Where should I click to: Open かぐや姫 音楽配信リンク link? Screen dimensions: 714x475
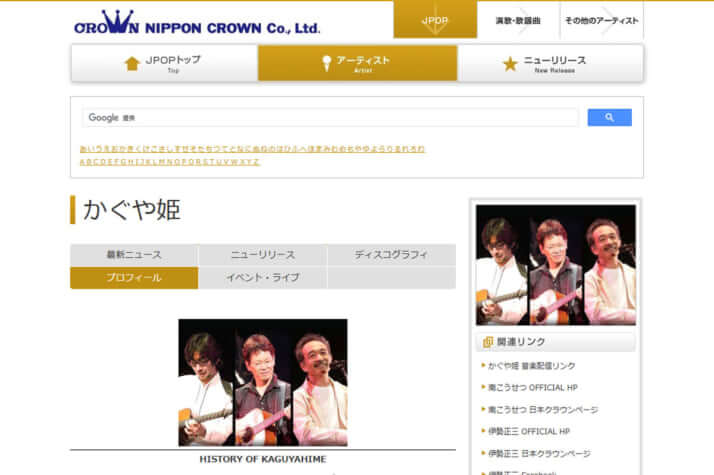coord(531,366)
